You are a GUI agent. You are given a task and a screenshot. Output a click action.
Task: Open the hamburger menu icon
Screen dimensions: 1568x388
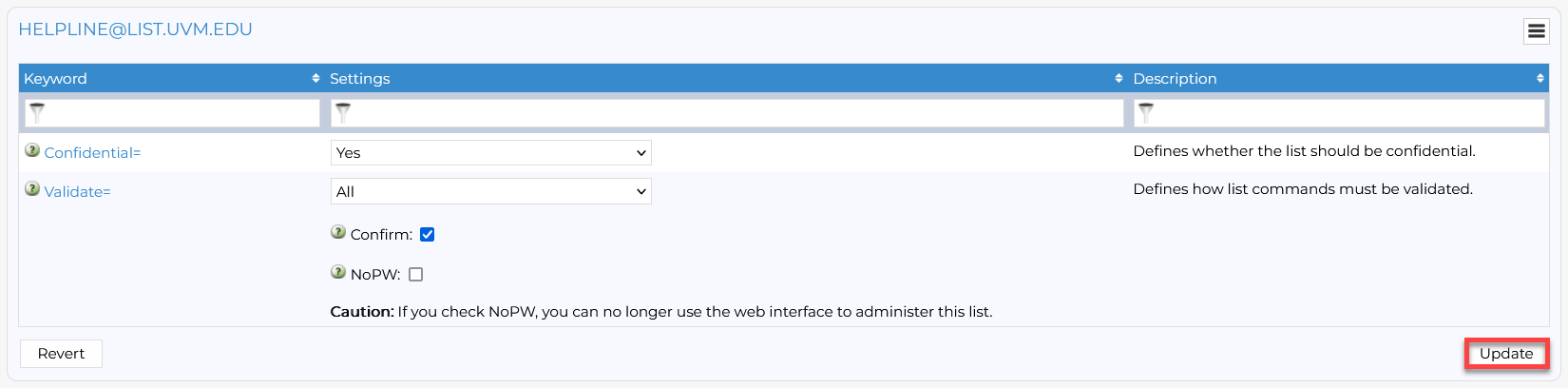tap(1537, 31)
